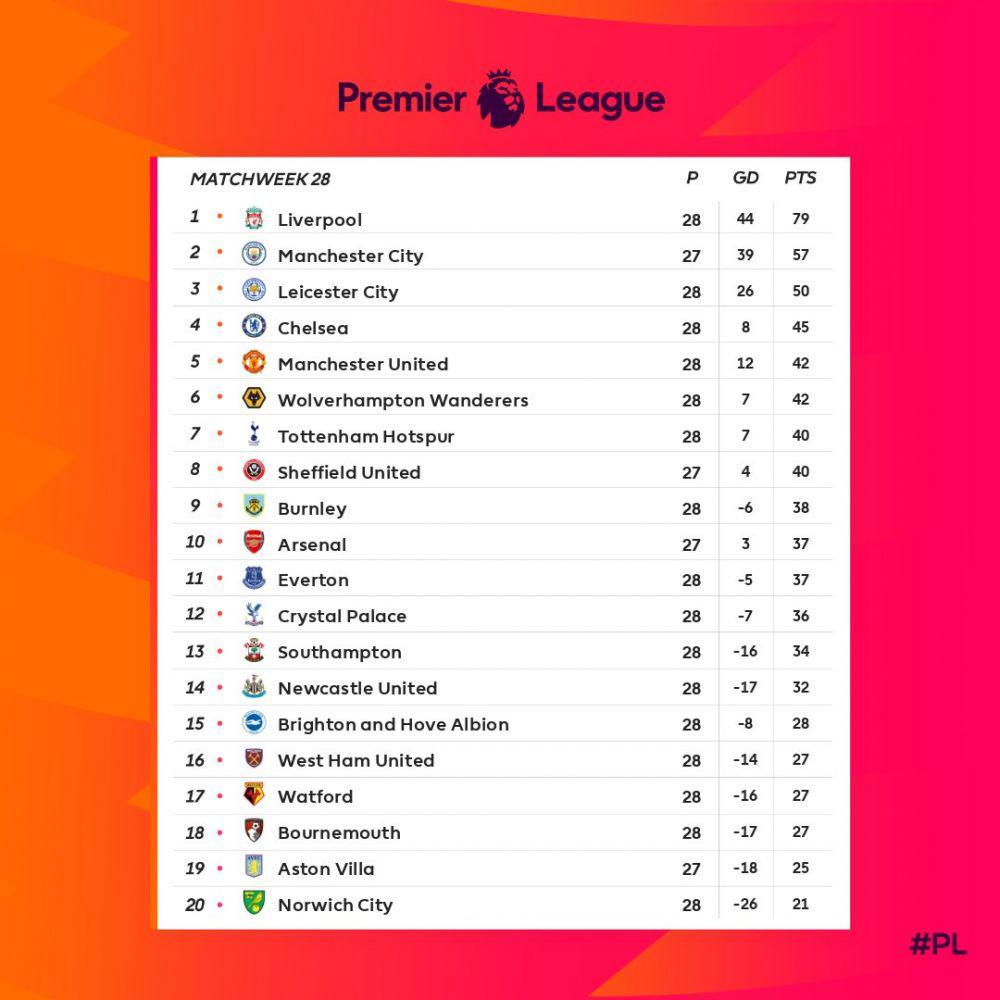Viewport: 1000px width, 1000px height.
Task: Select the Tottenham Hotspur cockerel badge
Action: pyautogui.click(x=254, y=434)
